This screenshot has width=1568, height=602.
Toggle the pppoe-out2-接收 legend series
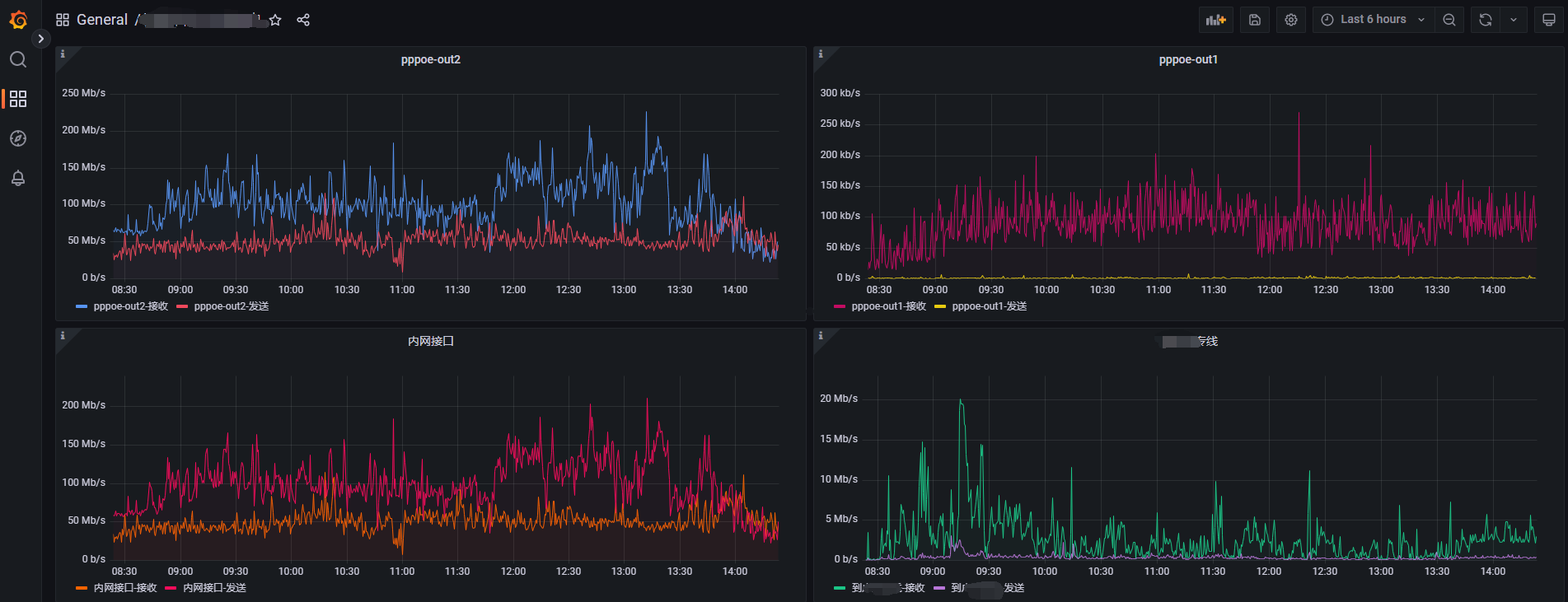(131, 306)
